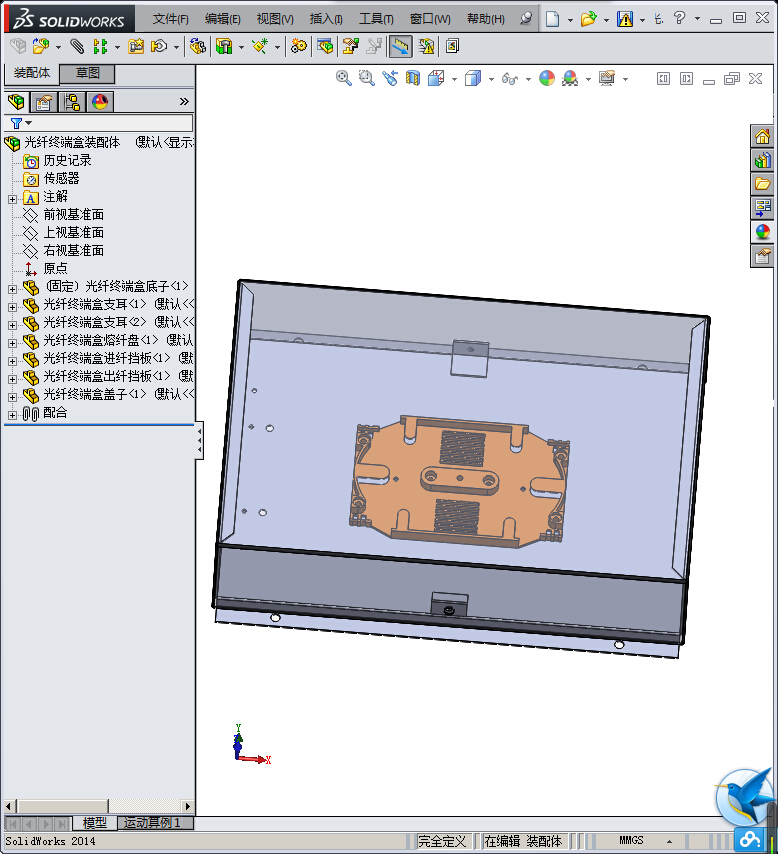Open the Assembly Features tool

click(224, 46)
